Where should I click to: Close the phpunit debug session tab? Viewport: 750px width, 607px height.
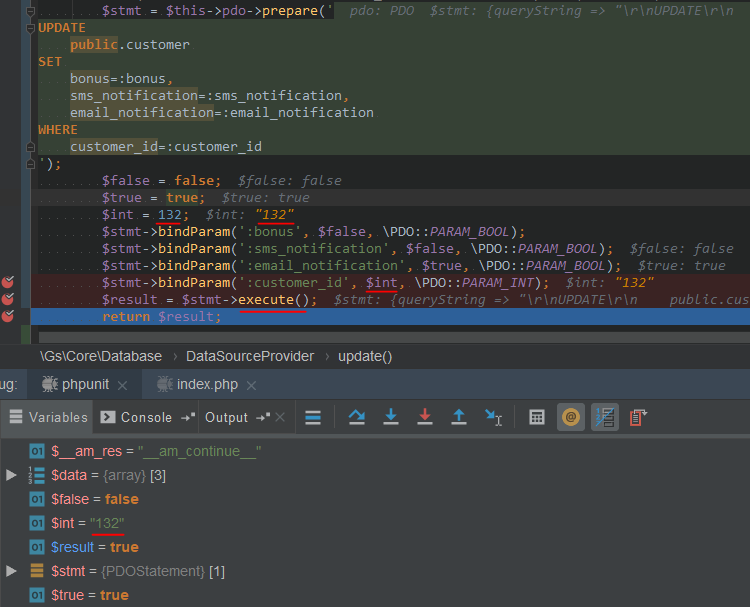(x=122, y=385)
